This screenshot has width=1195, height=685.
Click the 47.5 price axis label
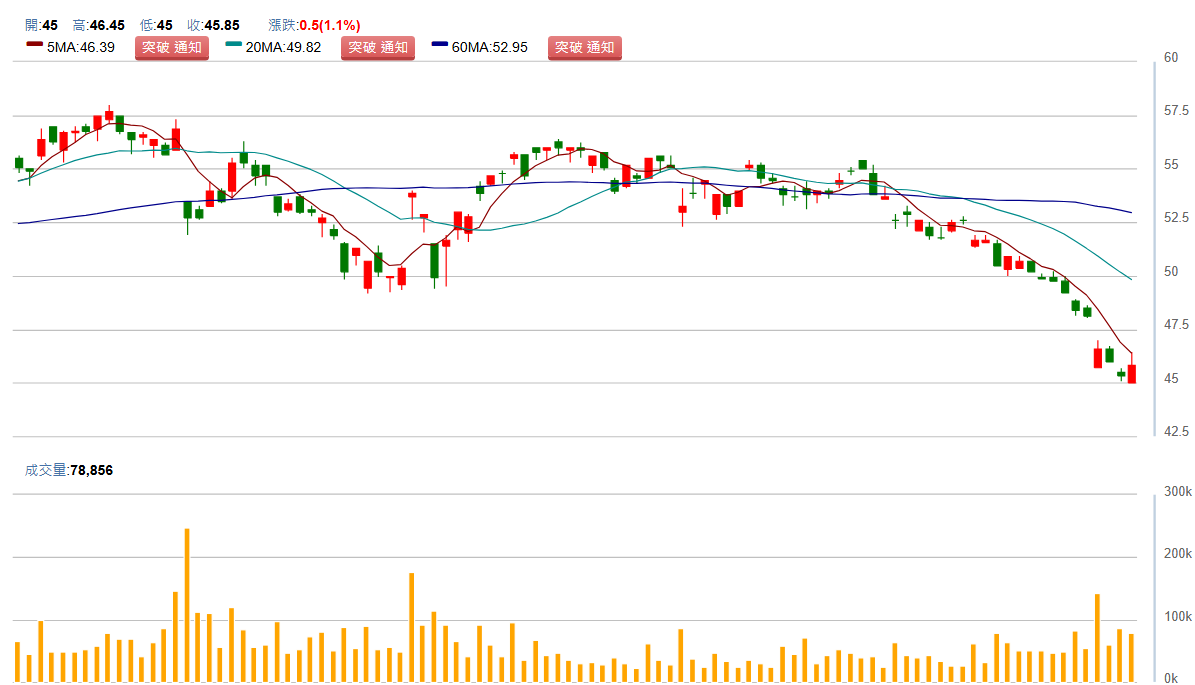[1176, 325]
